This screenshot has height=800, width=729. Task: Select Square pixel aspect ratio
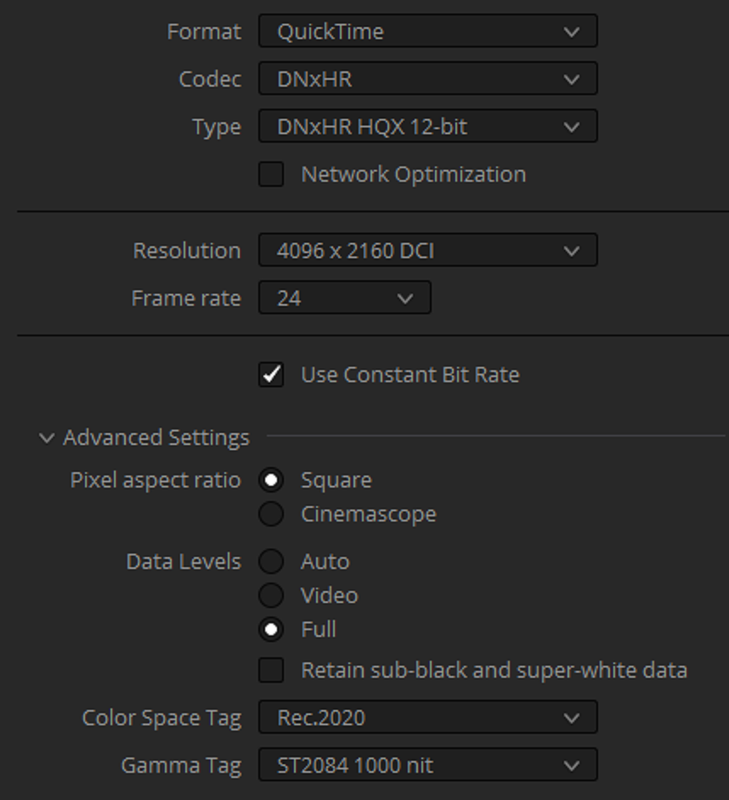(x=271, y=480)
